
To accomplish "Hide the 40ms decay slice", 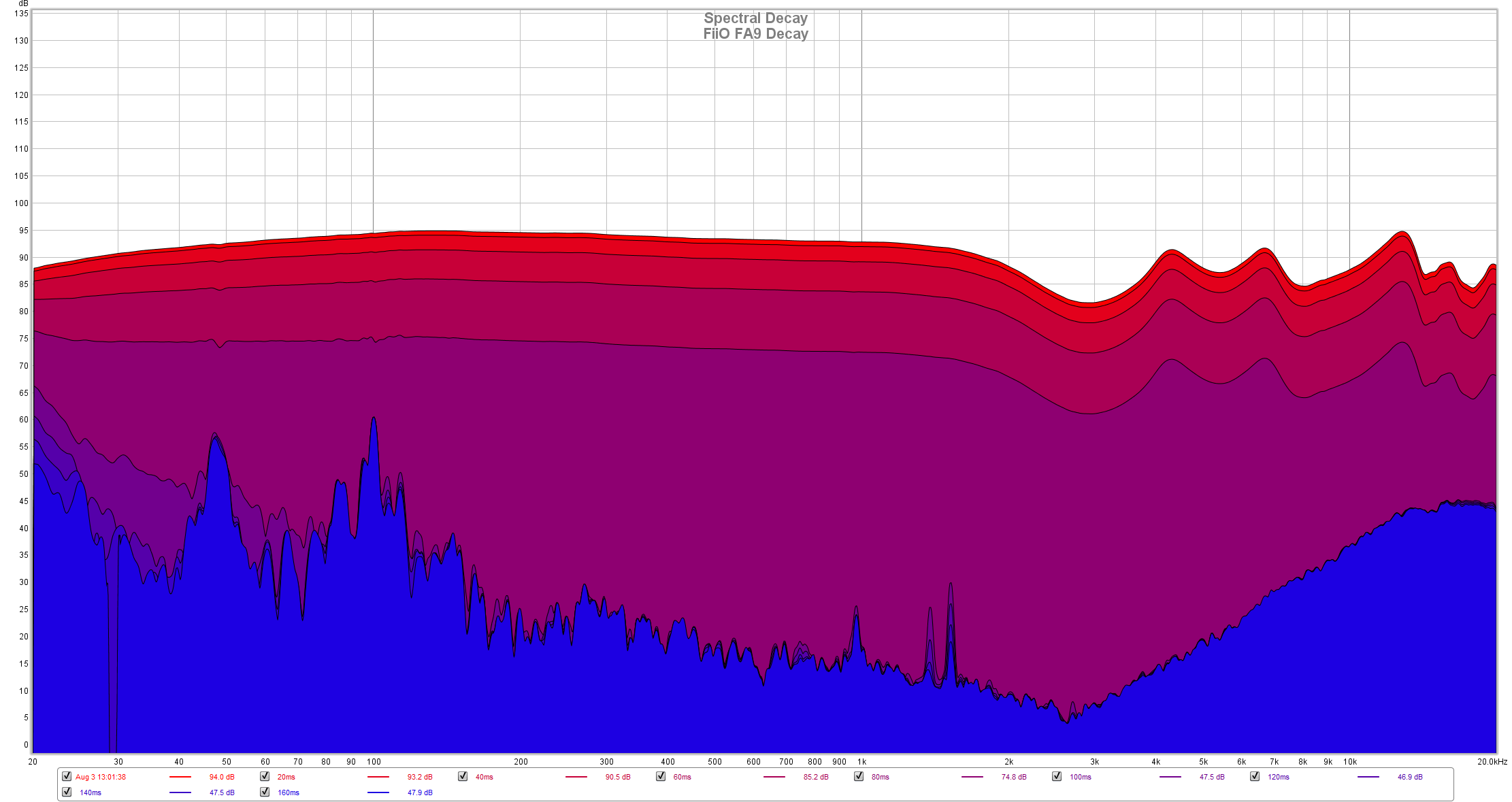I will click(x=463, y=776).
